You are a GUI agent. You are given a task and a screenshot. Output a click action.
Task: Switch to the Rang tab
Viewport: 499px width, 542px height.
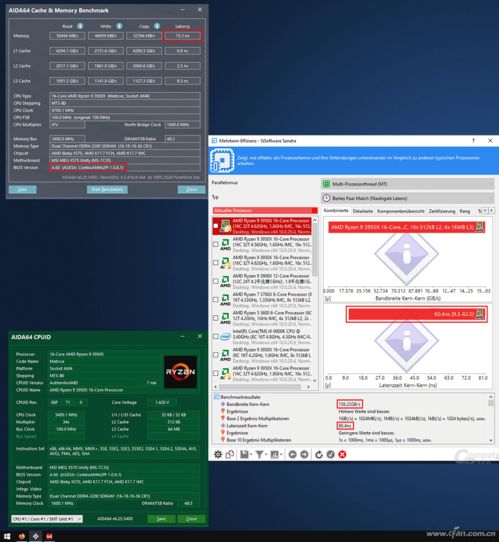[464, 211]
